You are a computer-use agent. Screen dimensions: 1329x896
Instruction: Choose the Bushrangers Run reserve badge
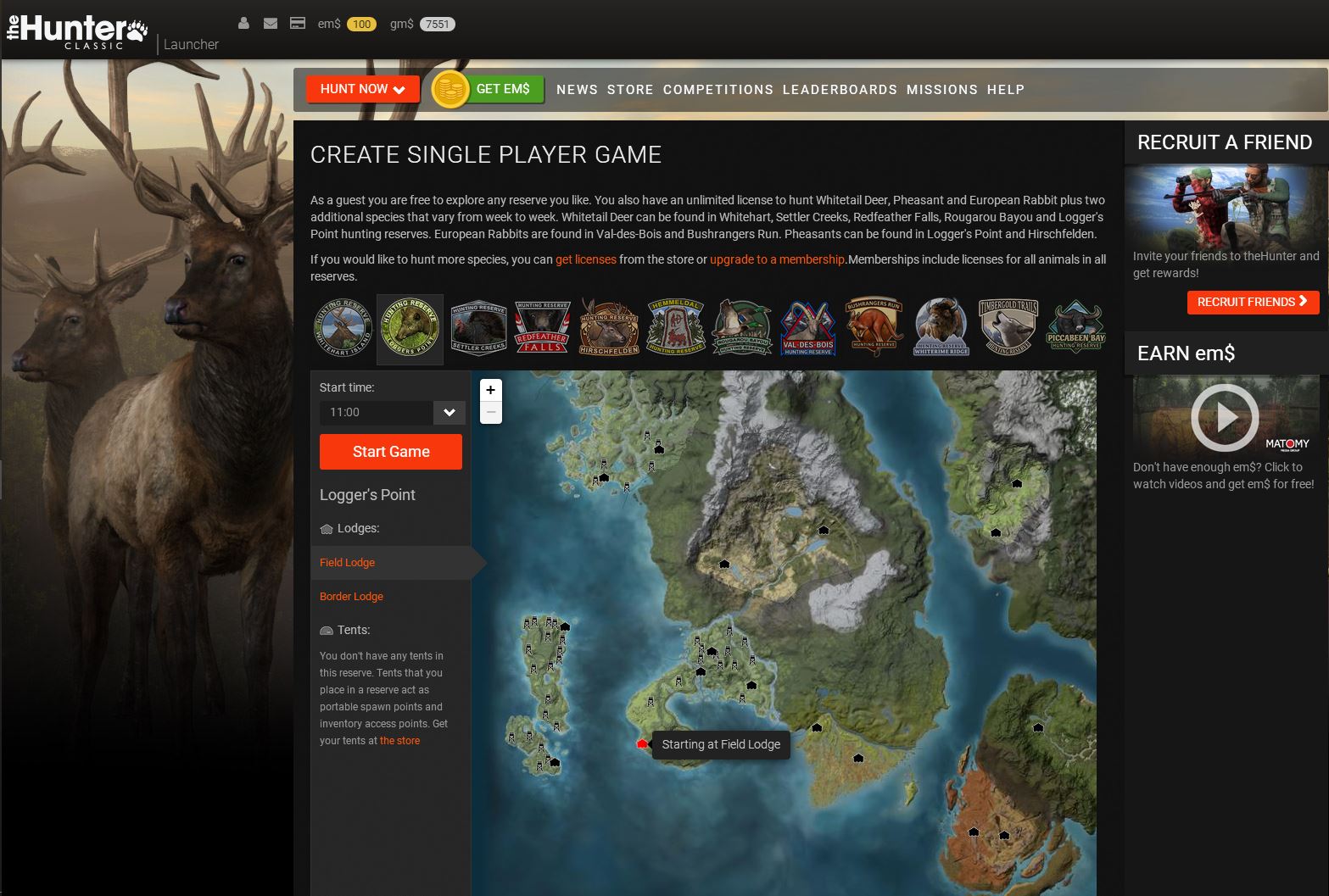point(874,328)
